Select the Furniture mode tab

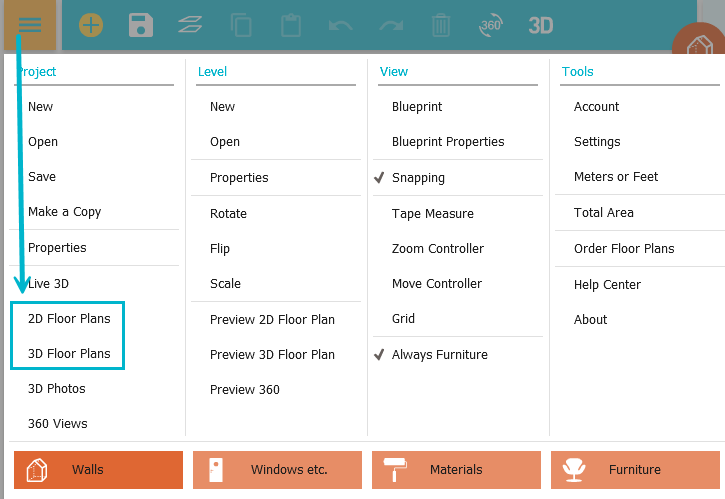pyautogui.click(x=635, y=470)
